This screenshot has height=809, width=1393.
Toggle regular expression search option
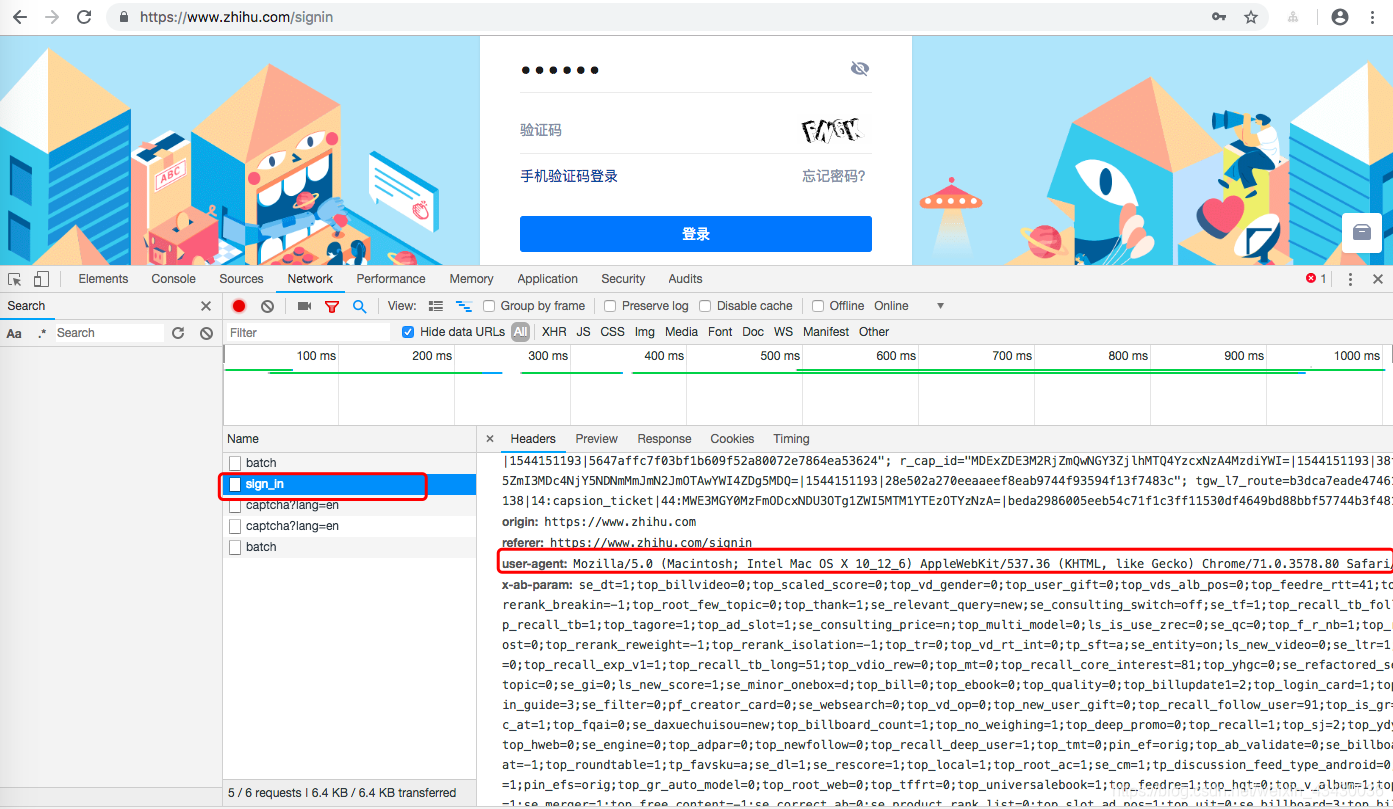[42, 333]
